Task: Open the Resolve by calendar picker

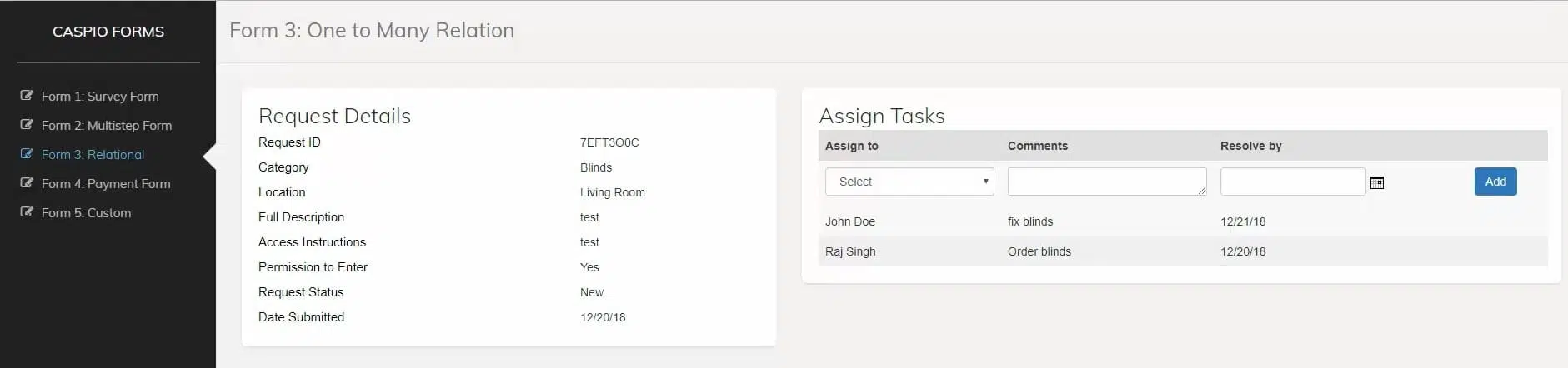Action: tap(1377, 182)
